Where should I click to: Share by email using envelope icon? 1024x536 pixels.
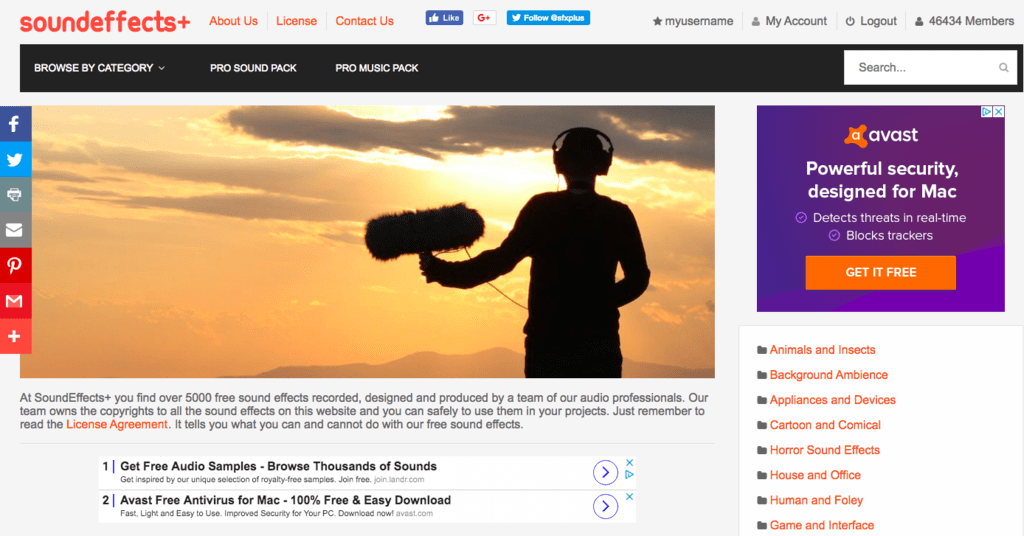[14, 230]
